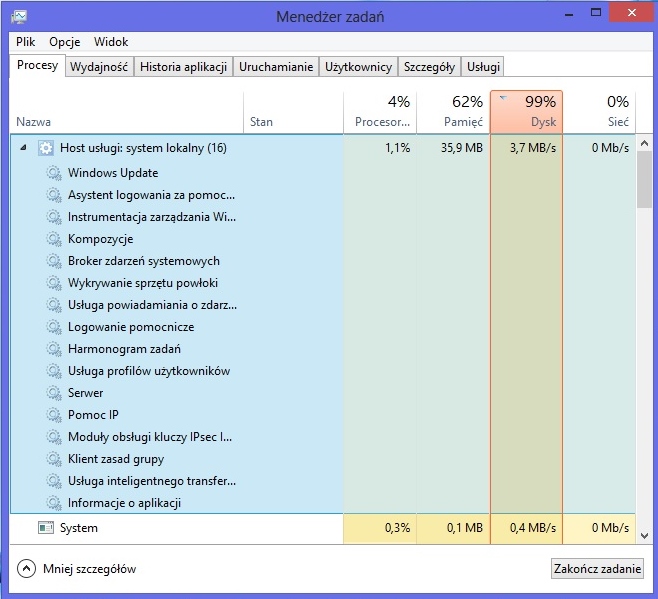Switch to the Uruchamianie tab
This screenshot has height=599, width=658.
pos(276,67)
